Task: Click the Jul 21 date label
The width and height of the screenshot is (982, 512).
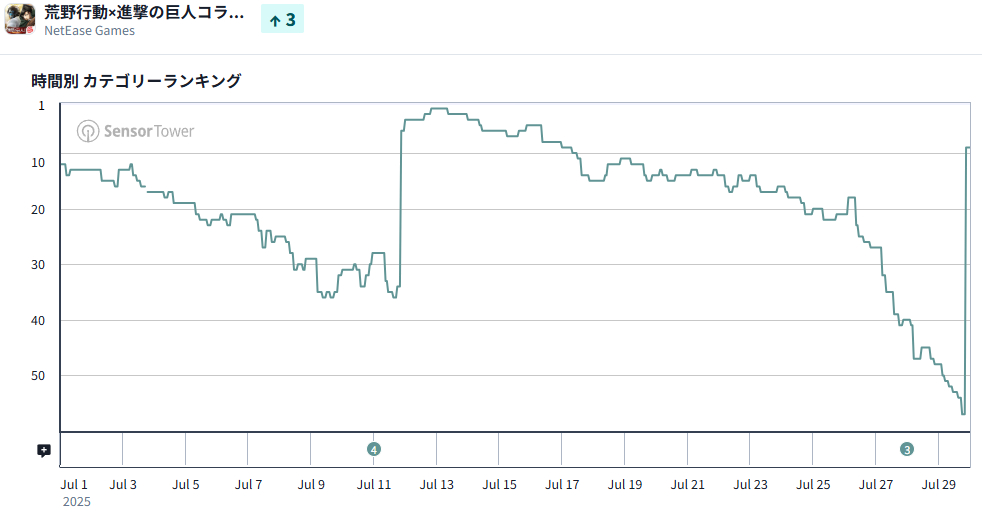Action: pos(688,485)
